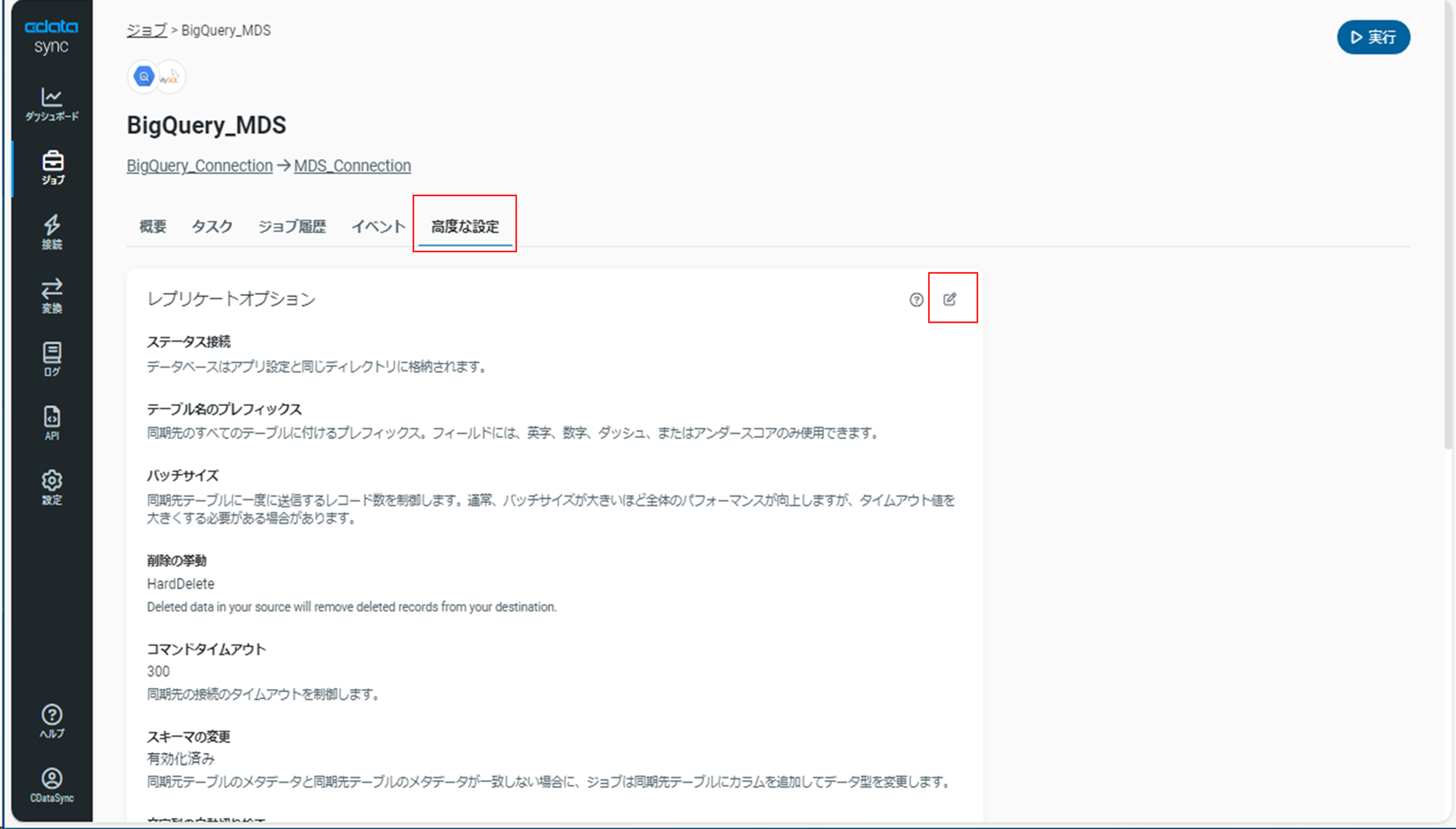Image resolution: width=1456 pixels, height=829 pixels.
Task: Click the 削除の挙動 label
Action: tap(177, 560)
